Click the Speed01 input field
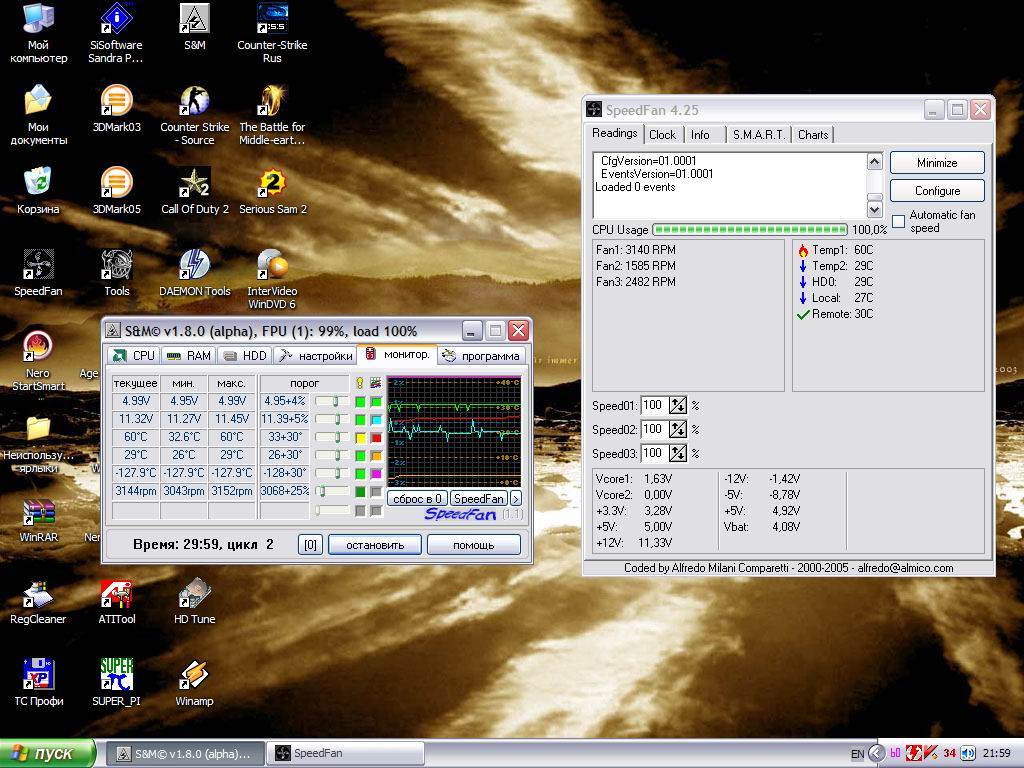 coord(654,406)
